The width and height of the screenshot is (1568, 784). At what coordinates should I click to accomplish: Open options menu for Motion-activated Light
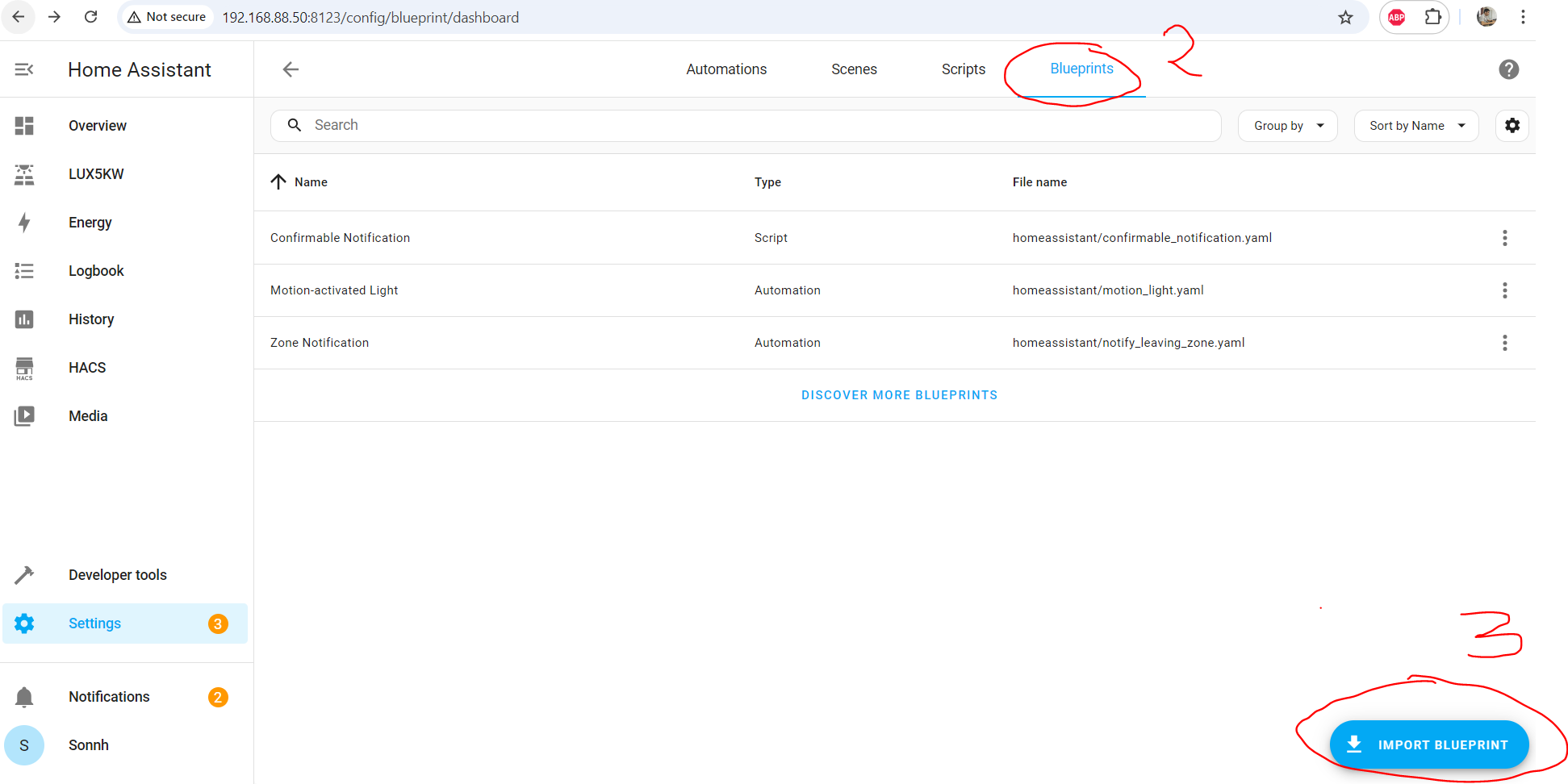(1504, 290)
